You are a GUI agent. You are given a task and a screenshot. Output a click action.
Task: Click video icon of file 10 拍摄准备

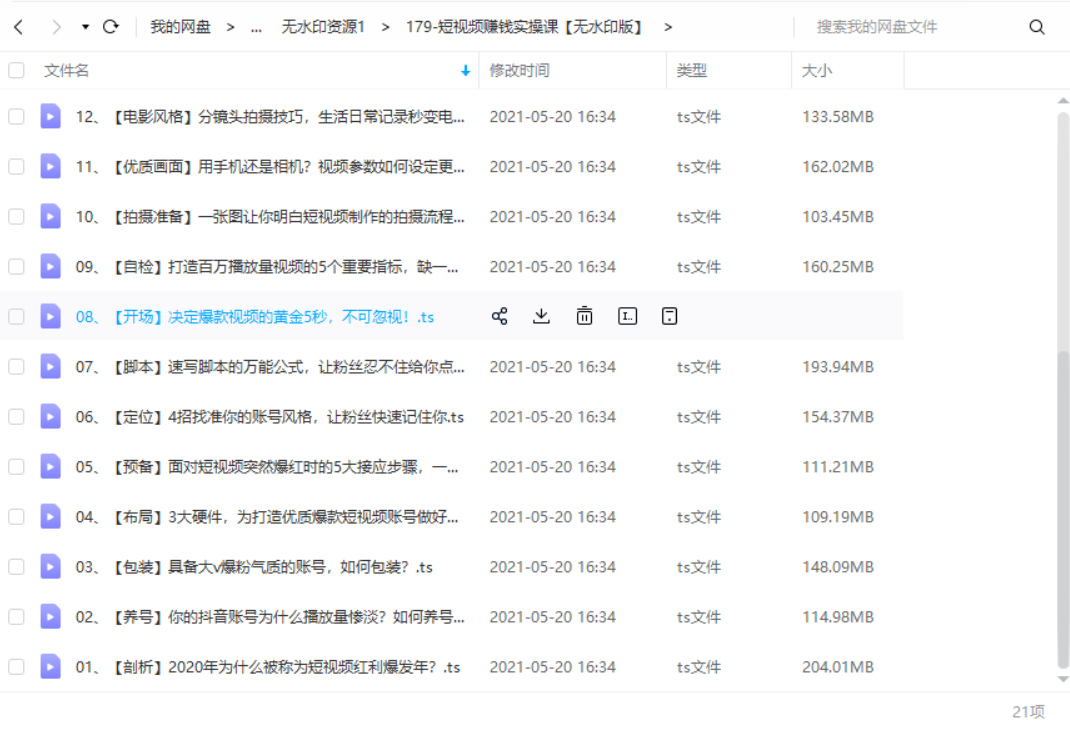click(50, 216)
